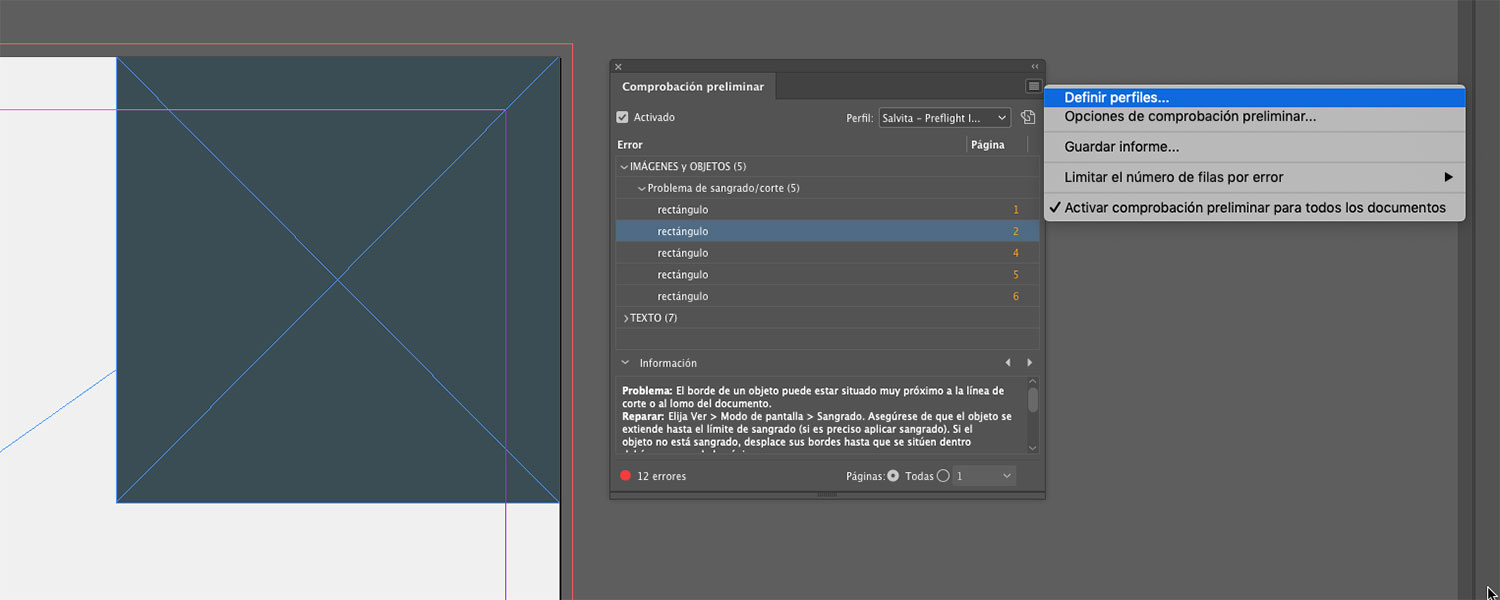1500x600 pixels.
Task: Uncheck the Activado checkbox
Action: click(623, 118)
